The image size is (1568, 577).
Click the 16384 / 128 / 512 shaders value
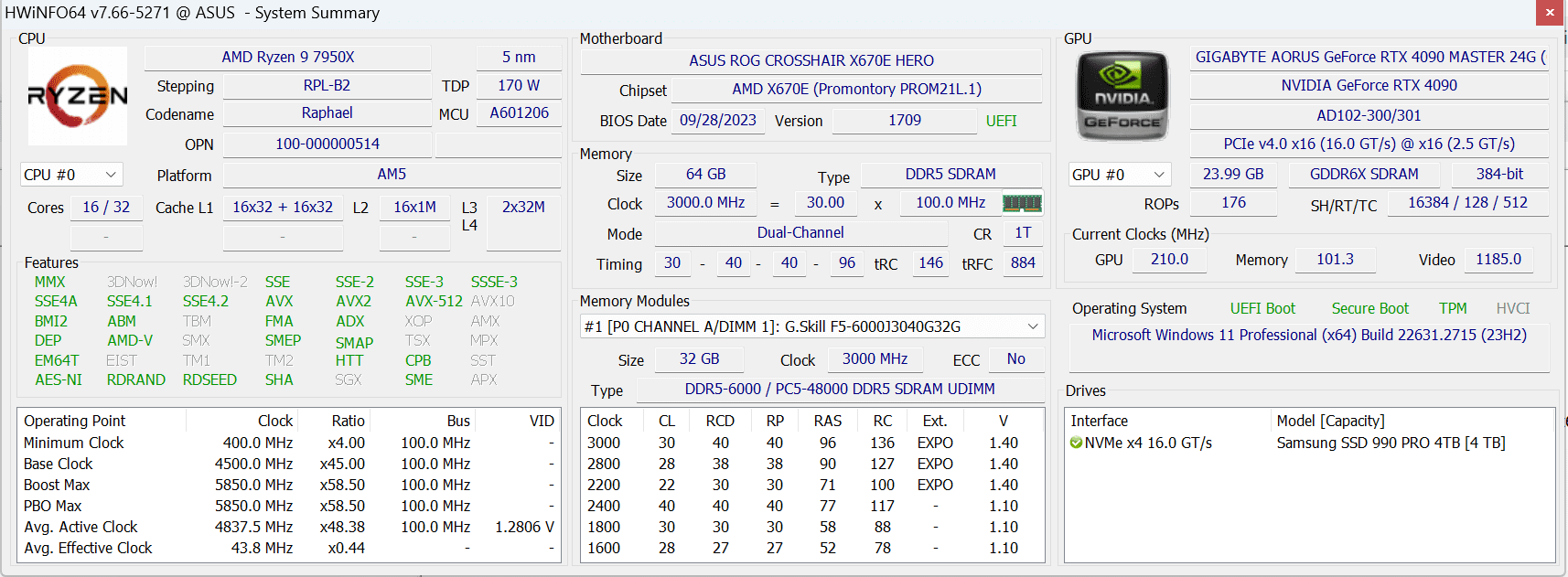pos(1467,202)
